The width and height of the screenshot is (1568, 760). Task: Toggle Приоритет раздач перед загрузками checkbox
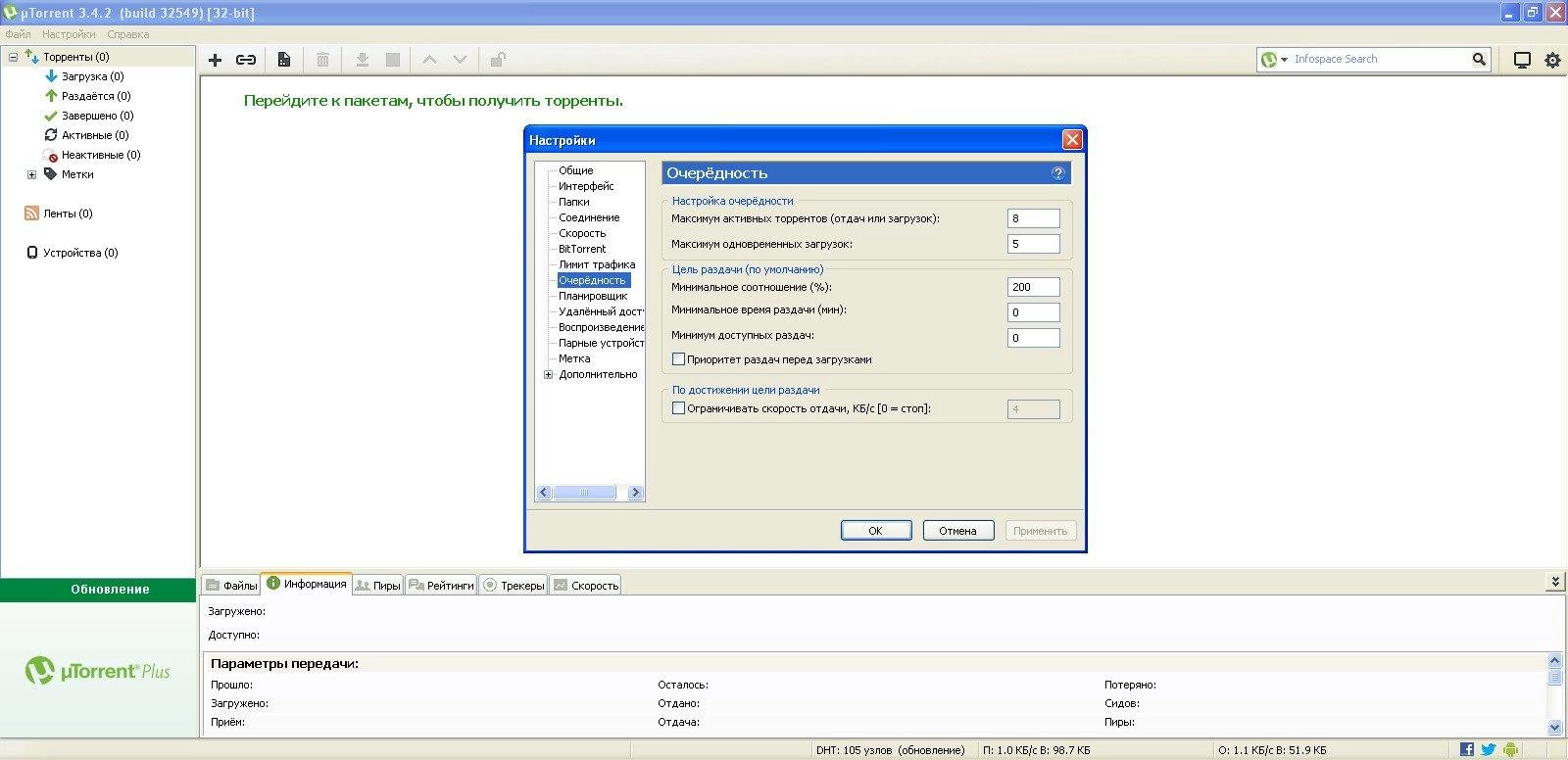click(678, 359)
